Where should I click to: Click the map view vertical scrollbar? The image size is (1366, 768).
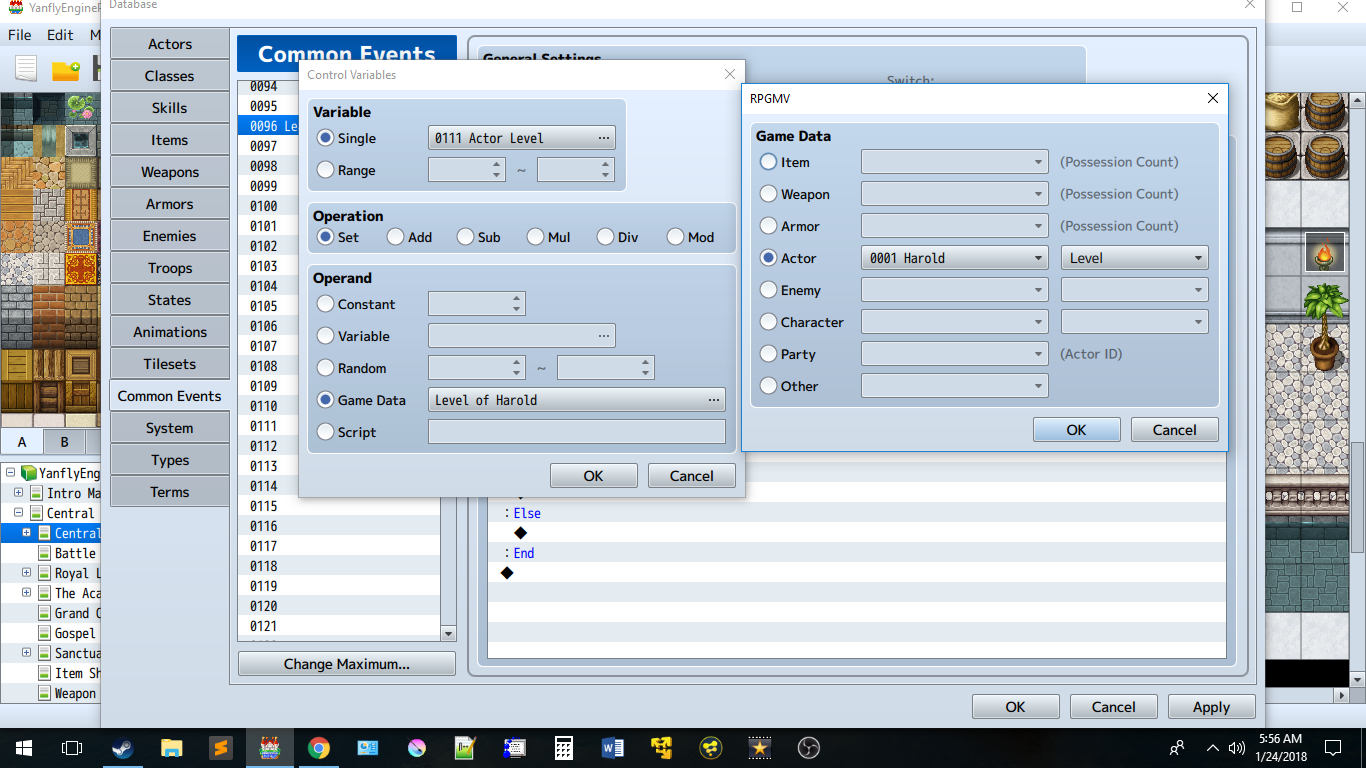pyautogui.click(x=1358, y=499)
